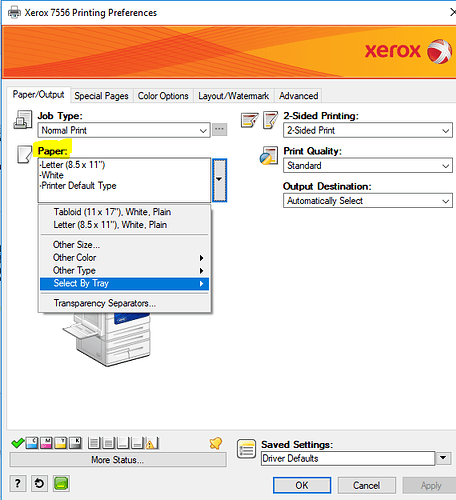Click the first paper tray status icon
The width and height of the screenshot is (456, 500).
(94, 443)
